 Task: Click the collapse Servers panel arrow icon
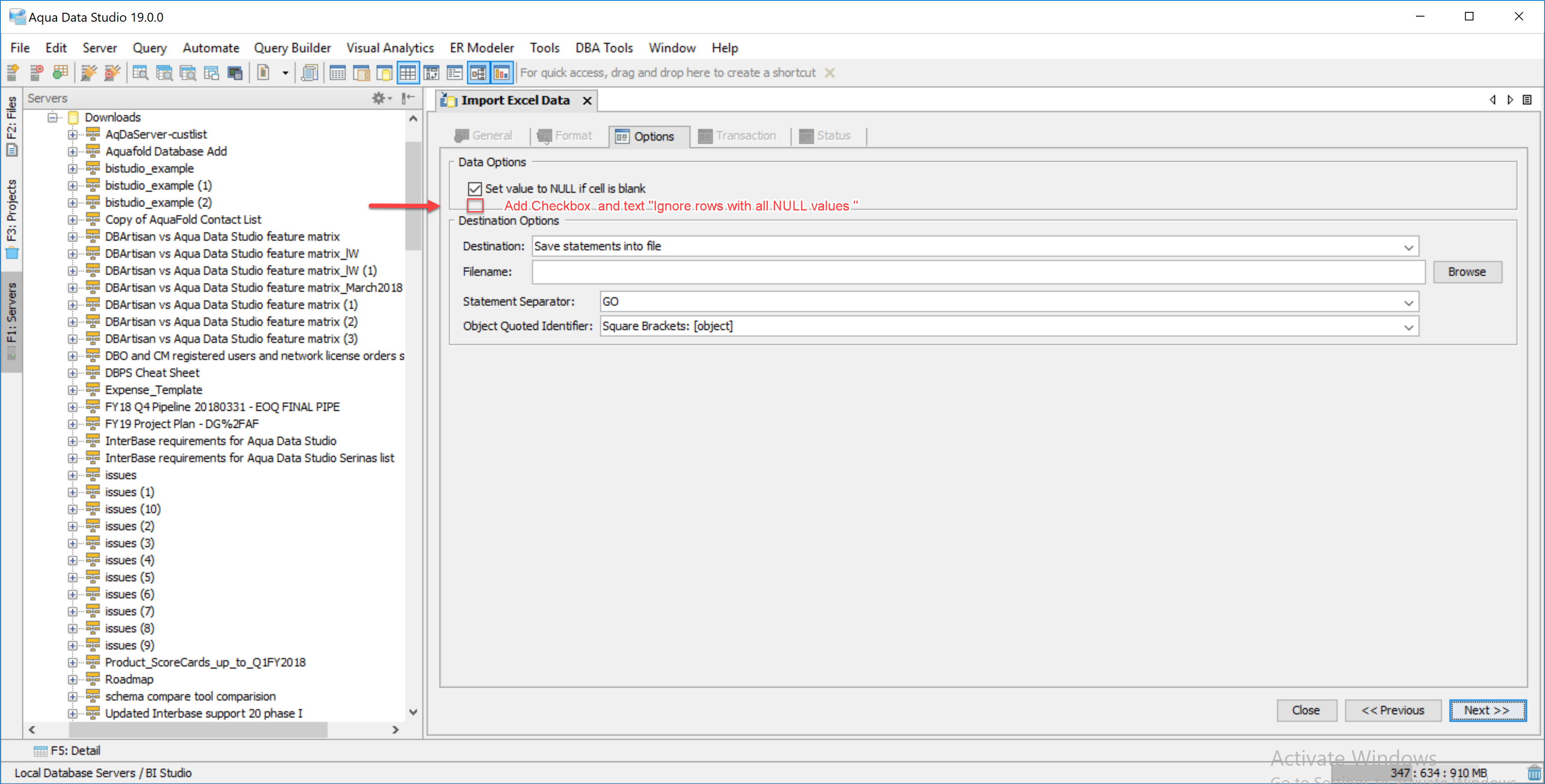pyautogui.click(x=408, y=98)
